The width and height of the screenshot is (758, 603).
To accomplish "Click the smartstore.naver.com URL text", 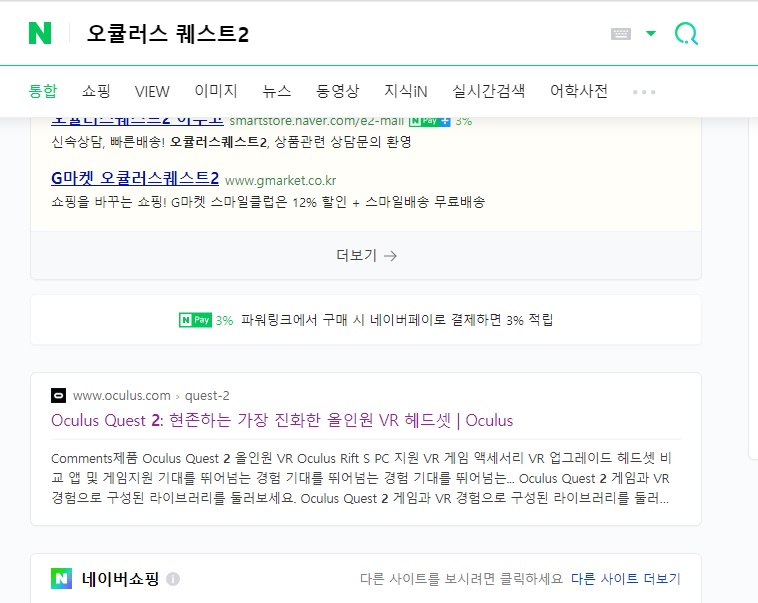I will pos(317,121).
